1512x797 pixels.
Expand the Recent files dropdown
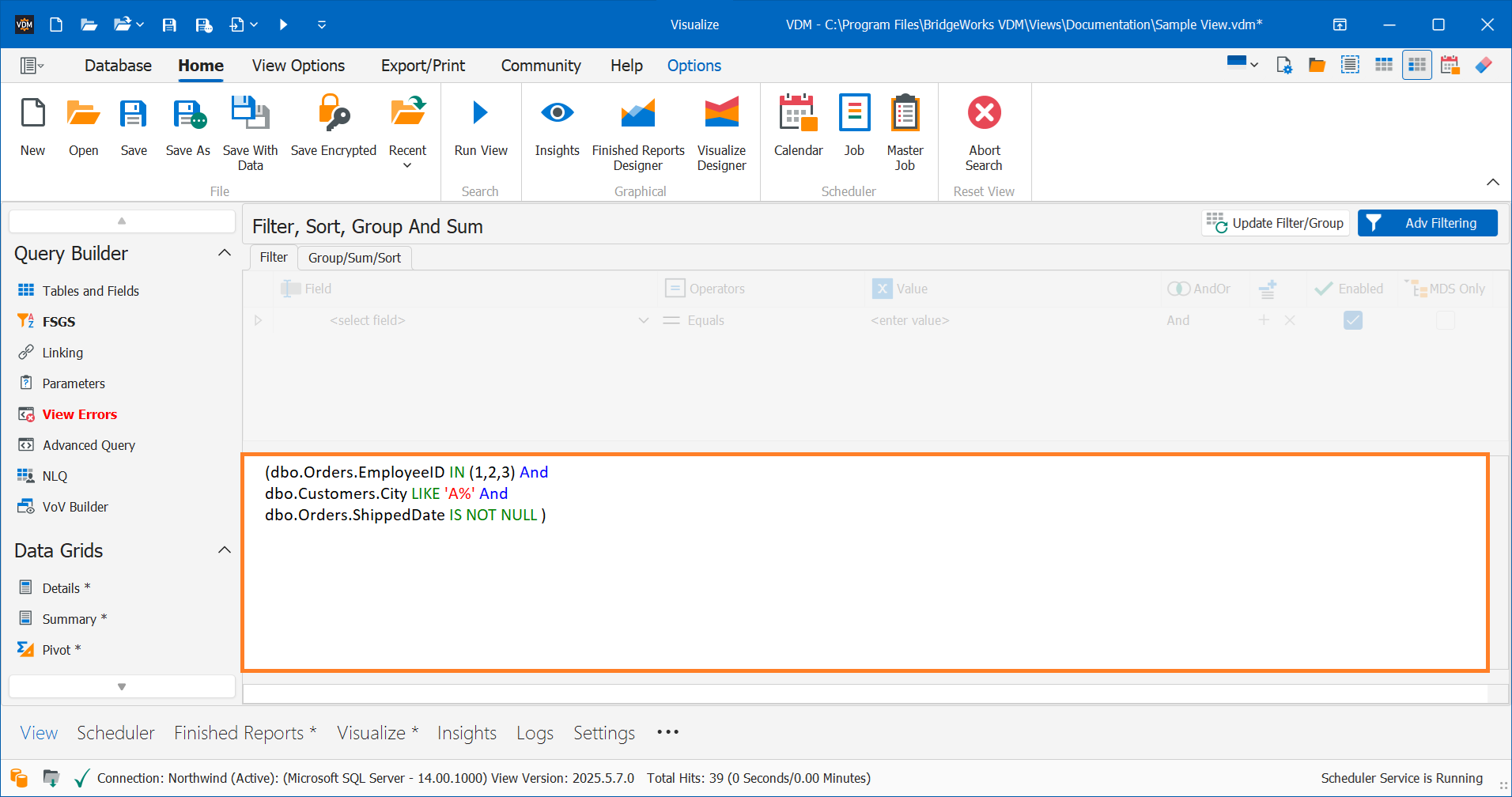[407, 165]
